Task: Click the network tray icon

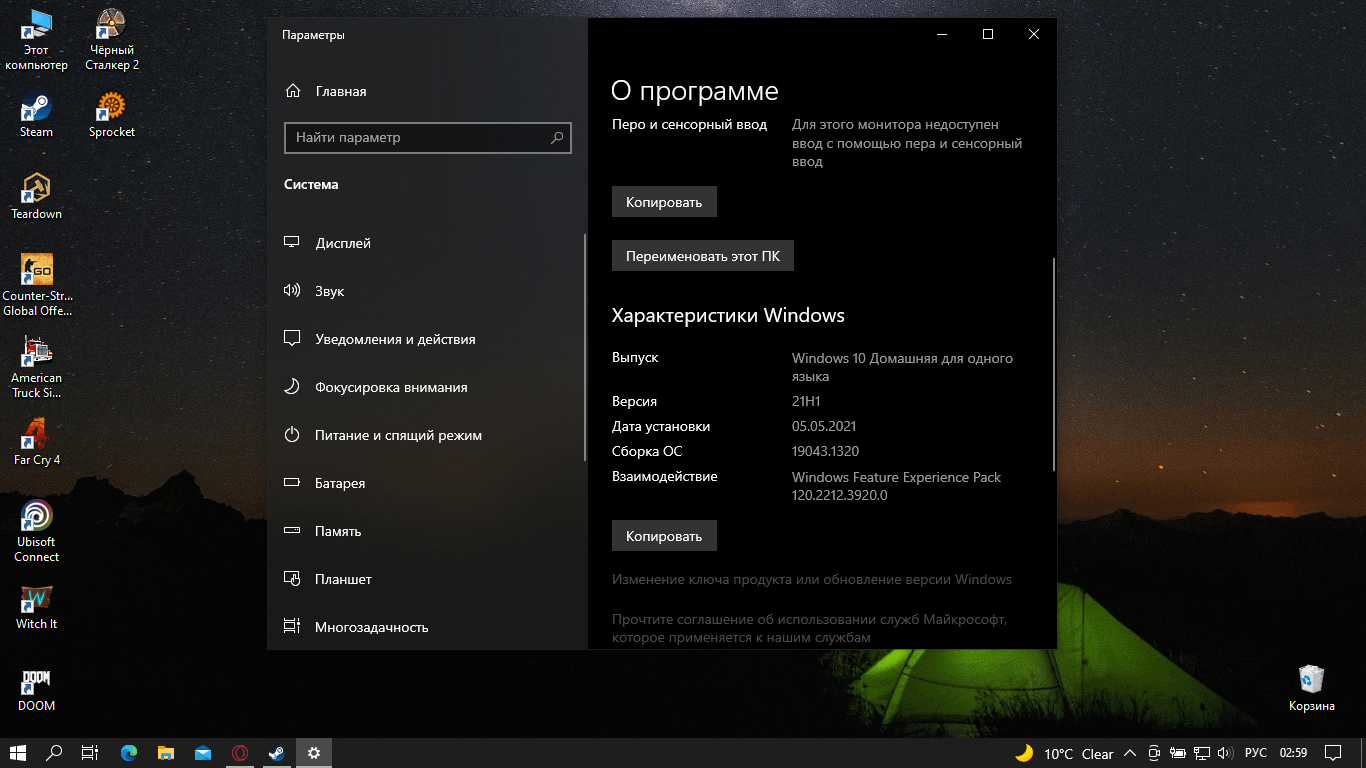Action: tap(1201, 753)
